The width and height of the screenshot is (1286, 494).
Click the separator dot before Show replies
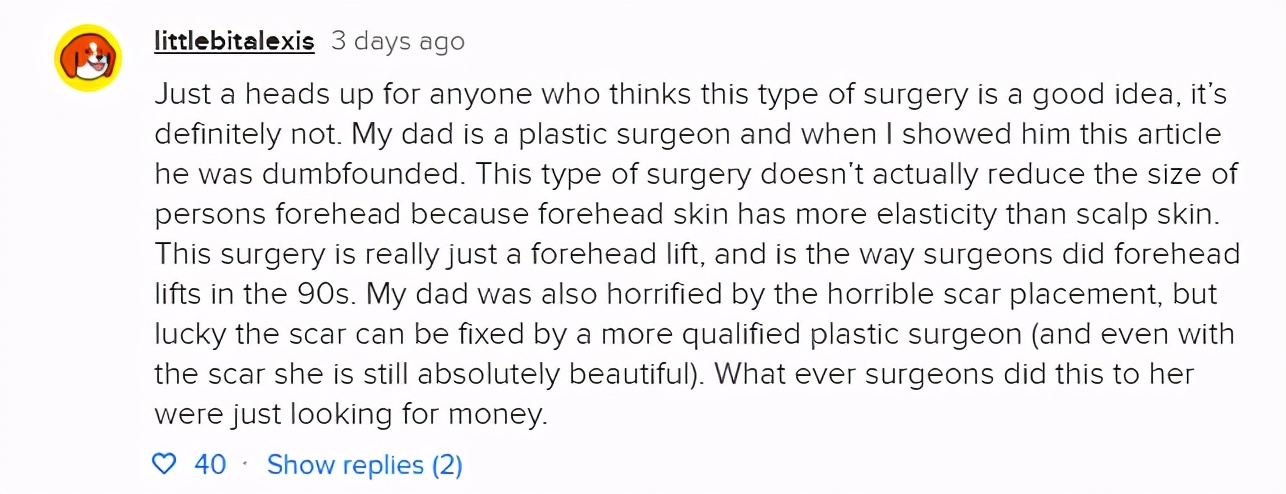[246, 465]
